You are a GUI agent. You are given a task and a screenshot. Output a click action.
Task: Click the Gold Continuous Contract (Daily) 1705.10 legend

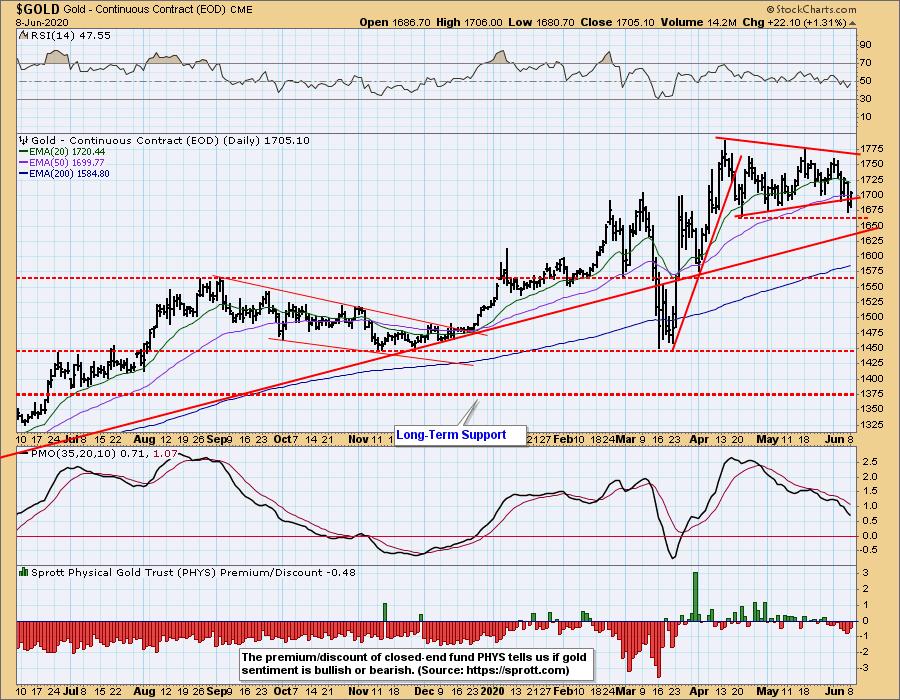coord(170,140)
